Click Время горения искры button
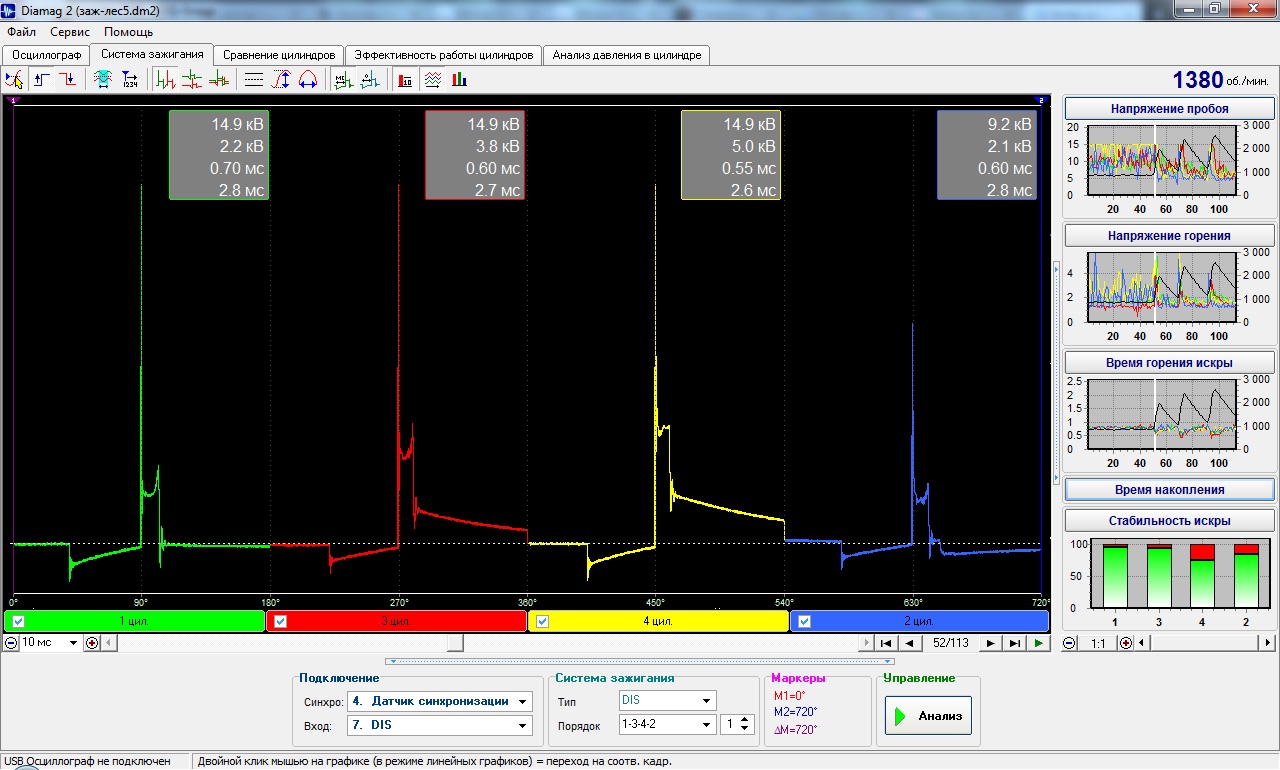 coord(1169,362)
